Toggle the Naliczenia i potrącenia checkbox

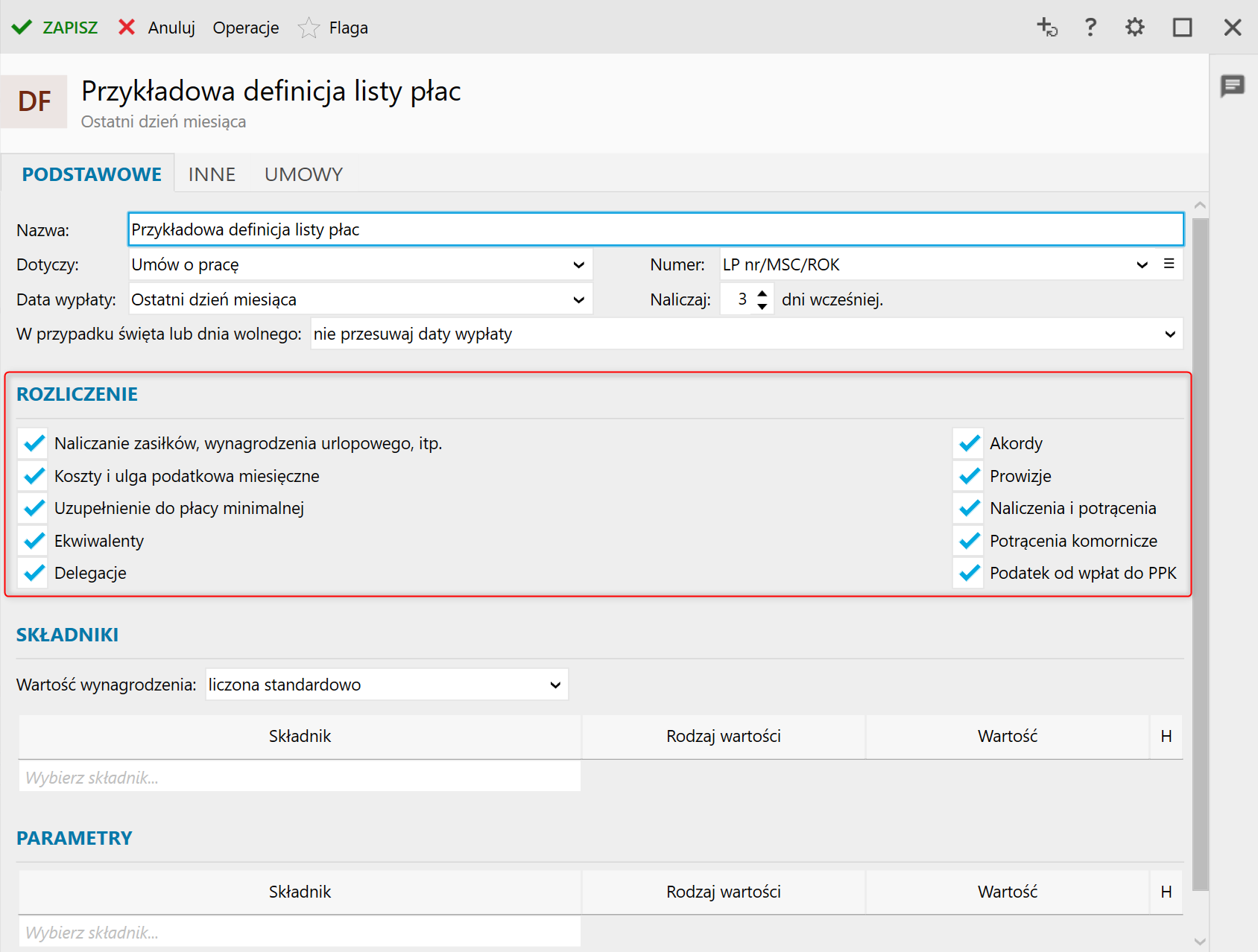pyautogui.click(x=969, y=508)
